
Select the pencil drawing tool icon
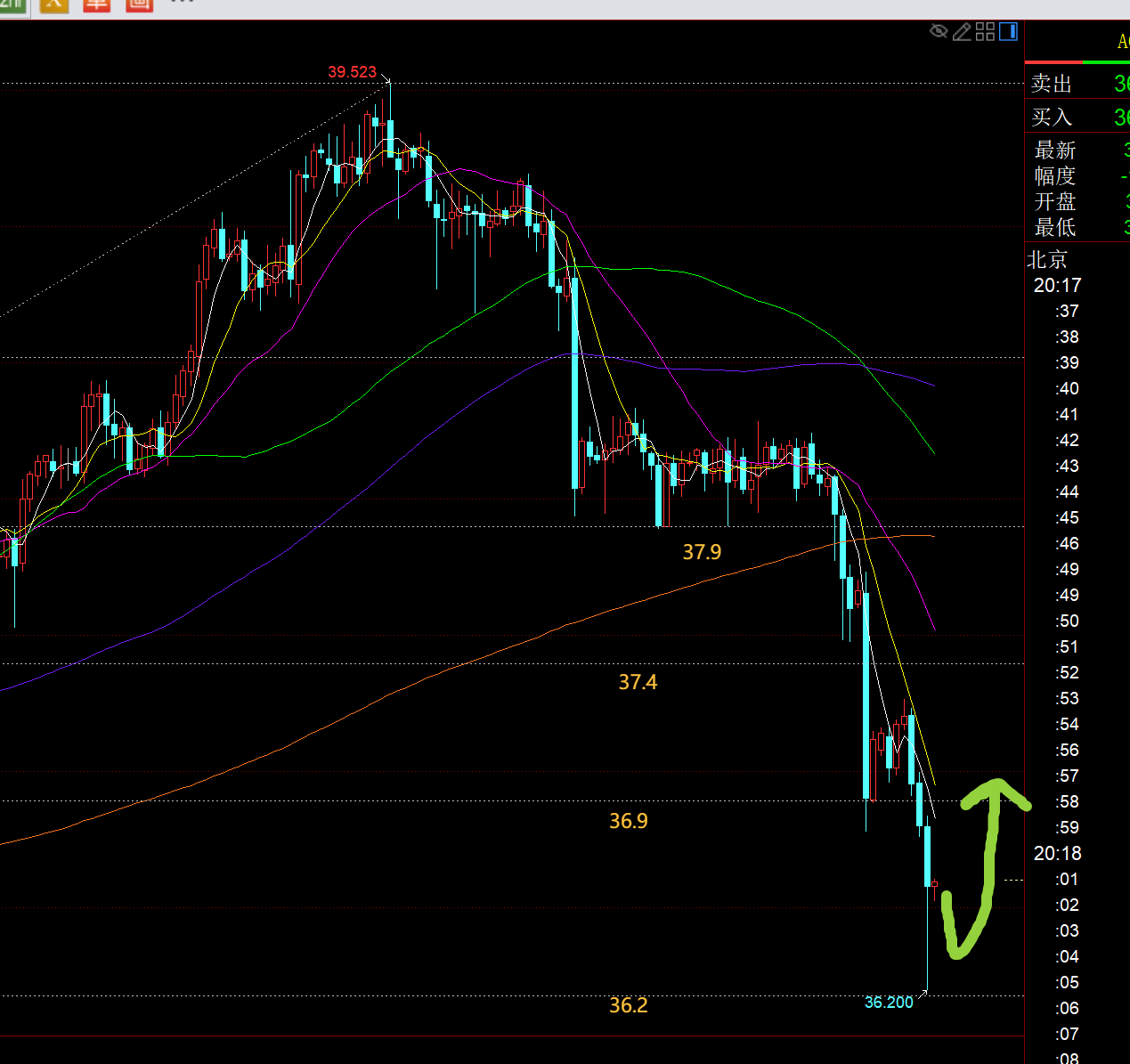[962, 32]
